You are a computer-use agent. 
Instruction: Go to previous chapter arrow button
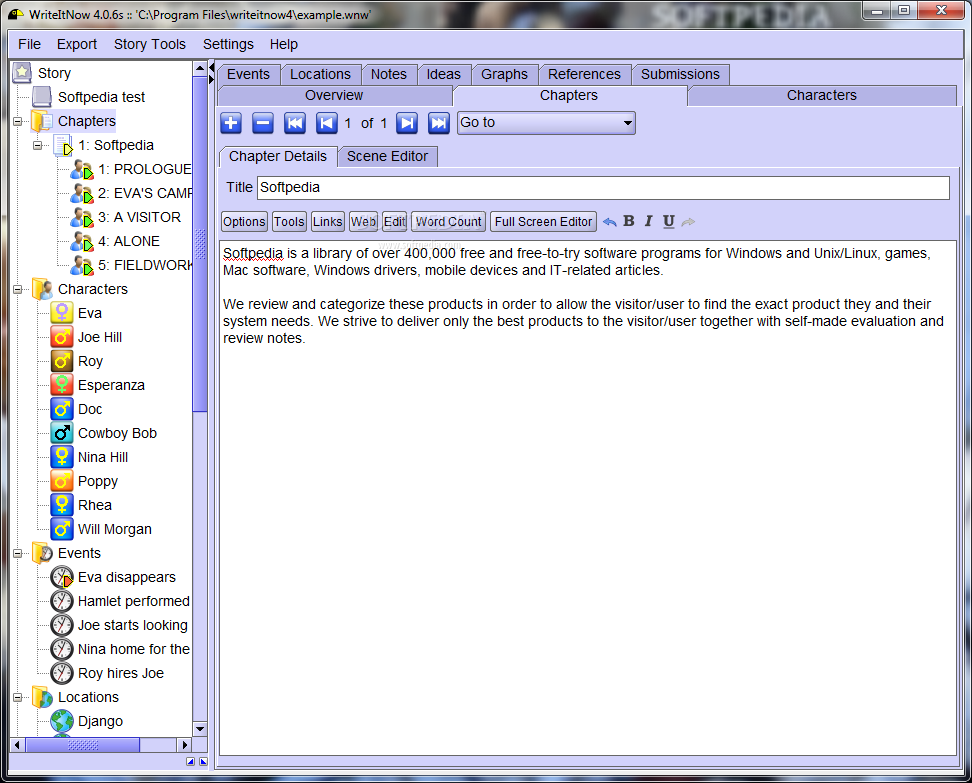tap(327, 123)
